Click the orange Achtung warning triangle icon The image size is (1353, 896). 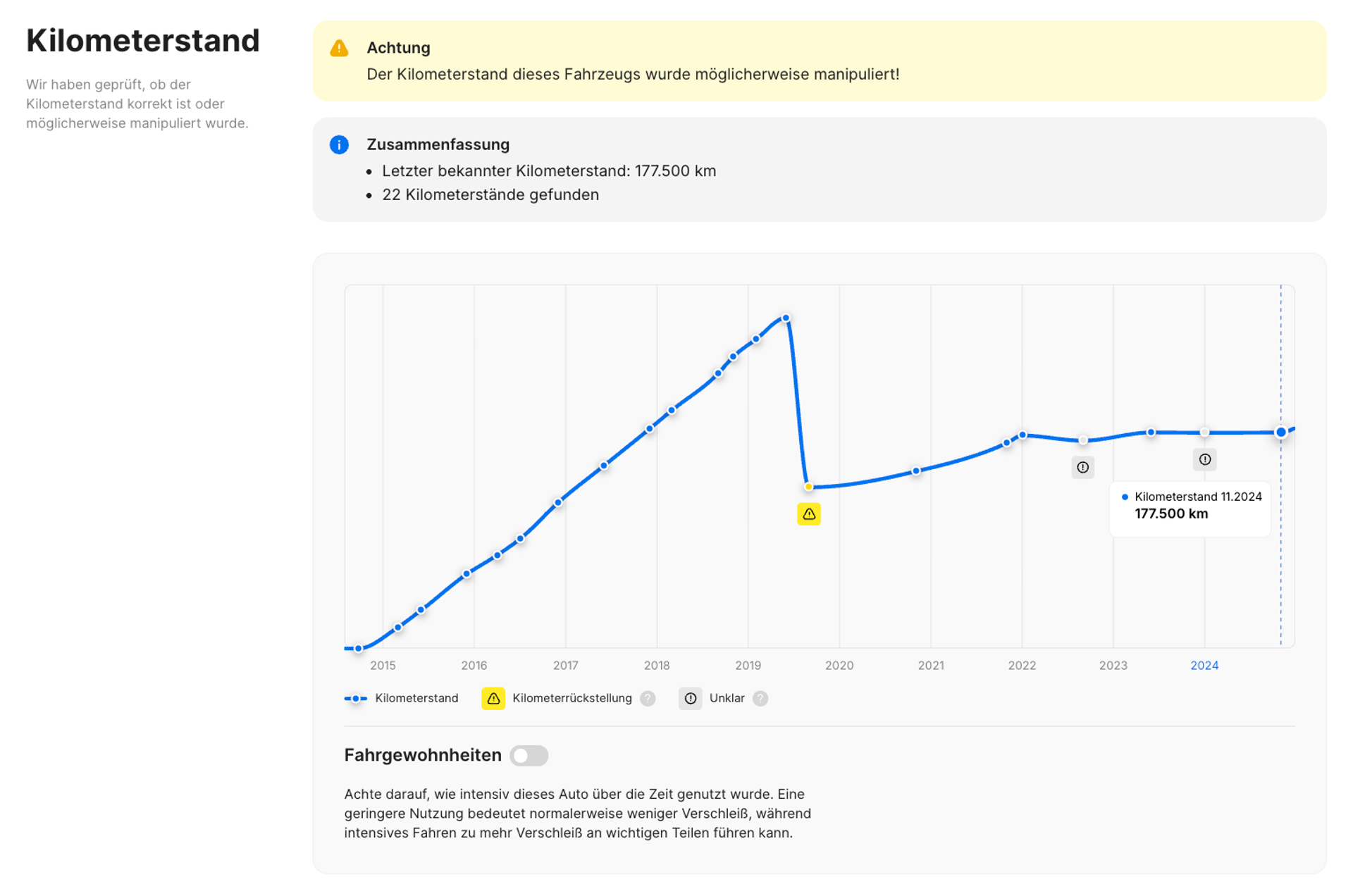point(339,48)
